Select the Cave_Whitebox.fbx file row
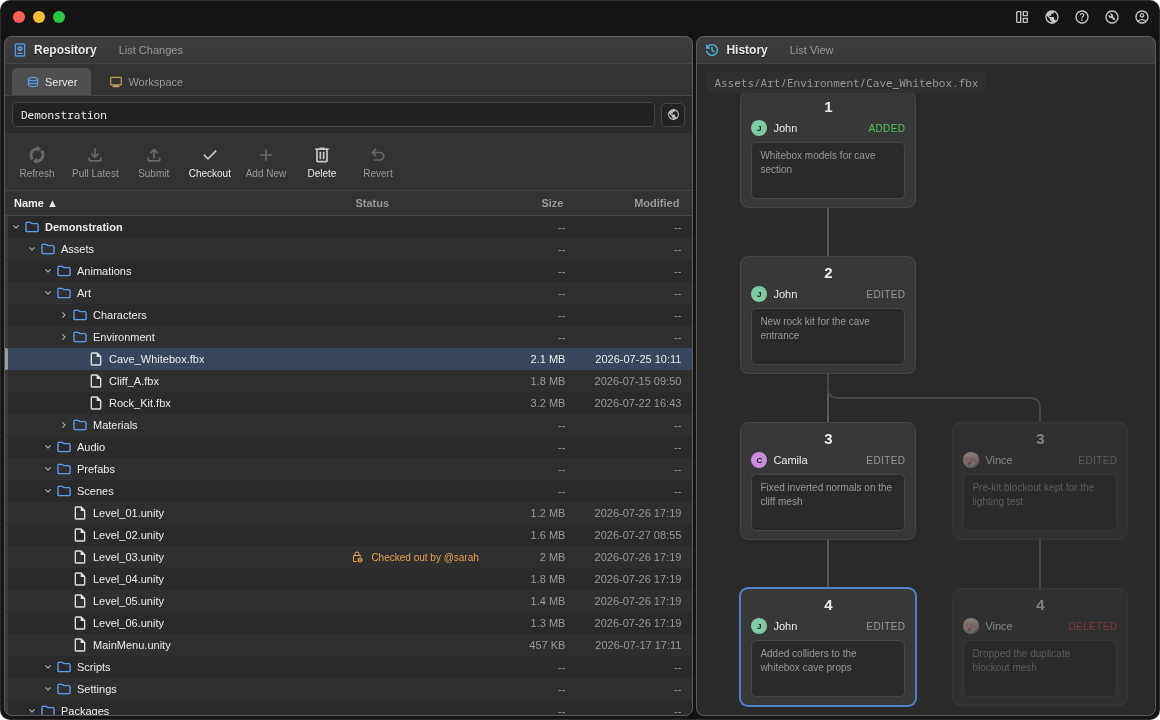This screenshot has width=1160, height=720. click(x=349, y=359)
